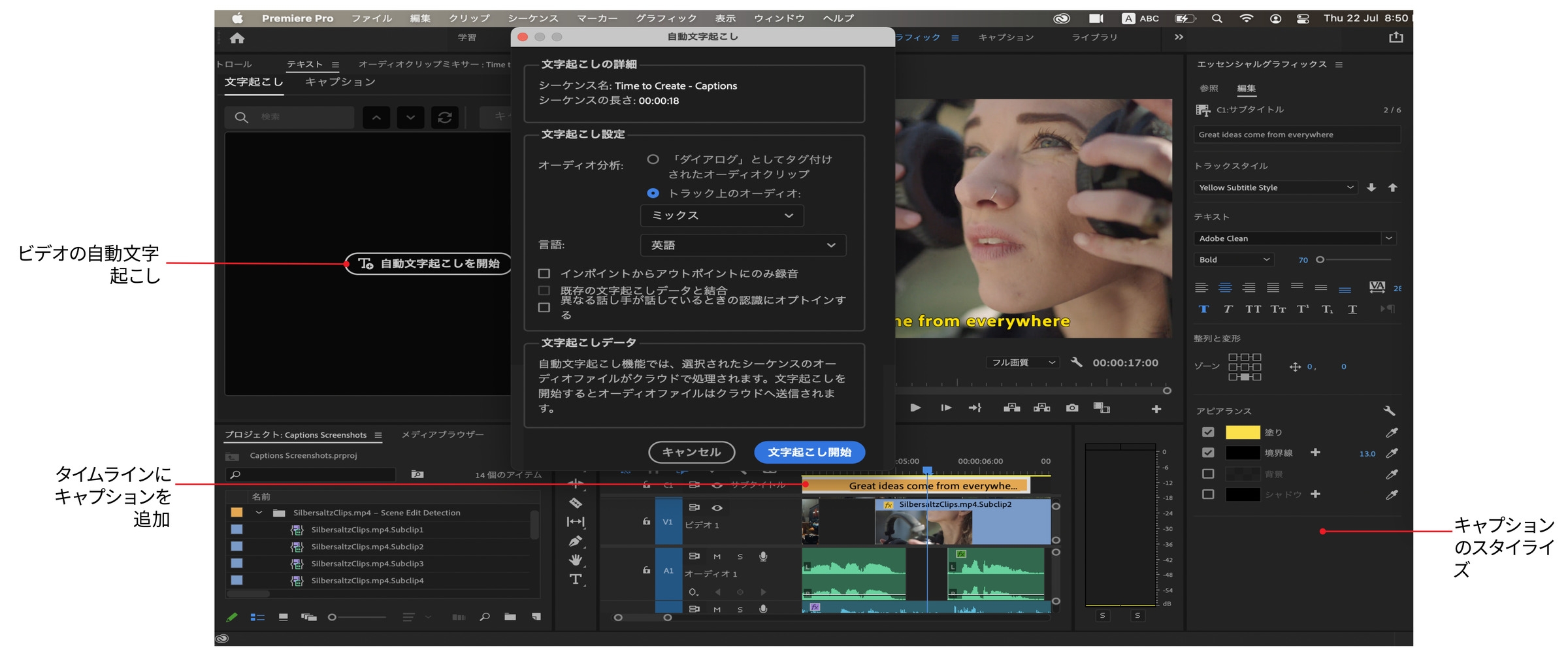Apply faux italic to caption text
This screenshot has width=1568, height=661.
[x=1228, y=309]
